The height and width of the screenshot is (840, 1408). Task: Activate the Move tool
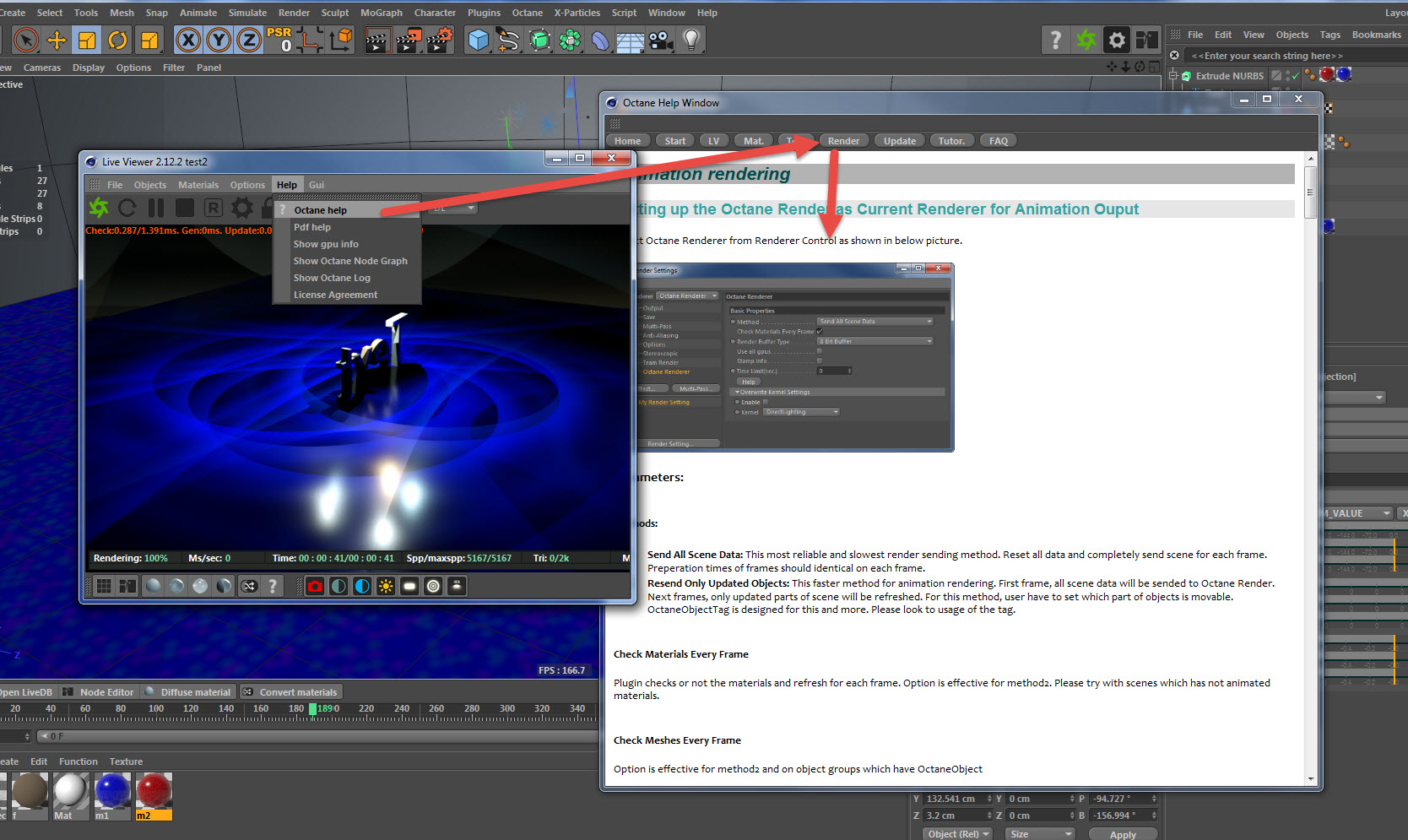click(57, 40)
